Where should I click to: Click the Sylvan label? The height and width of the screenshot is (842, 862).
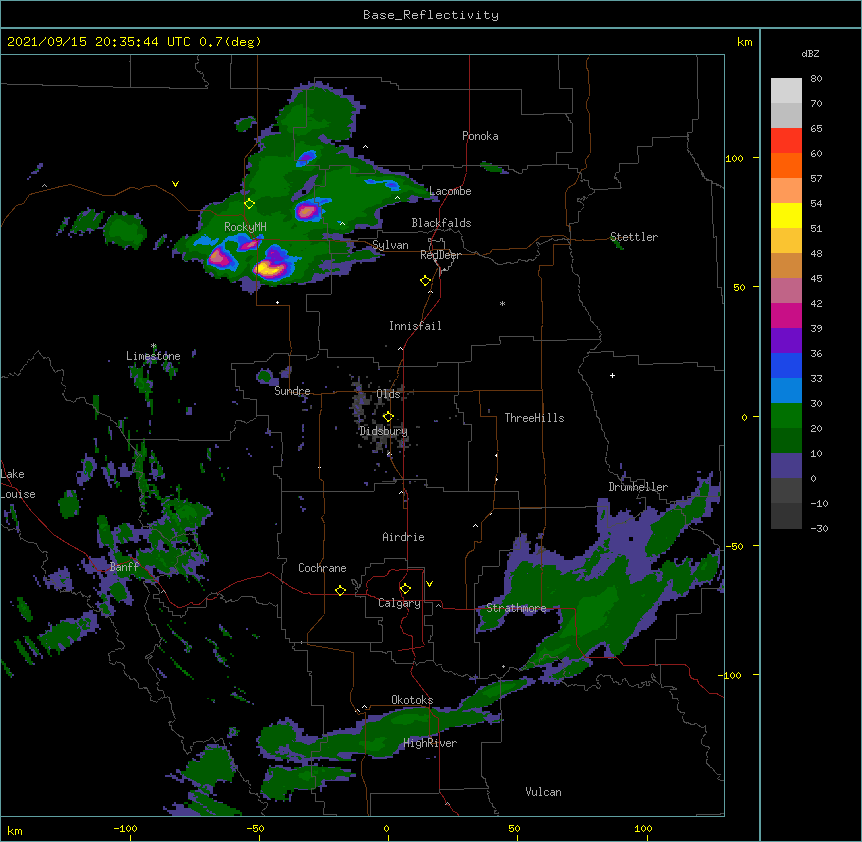[390, 245]
